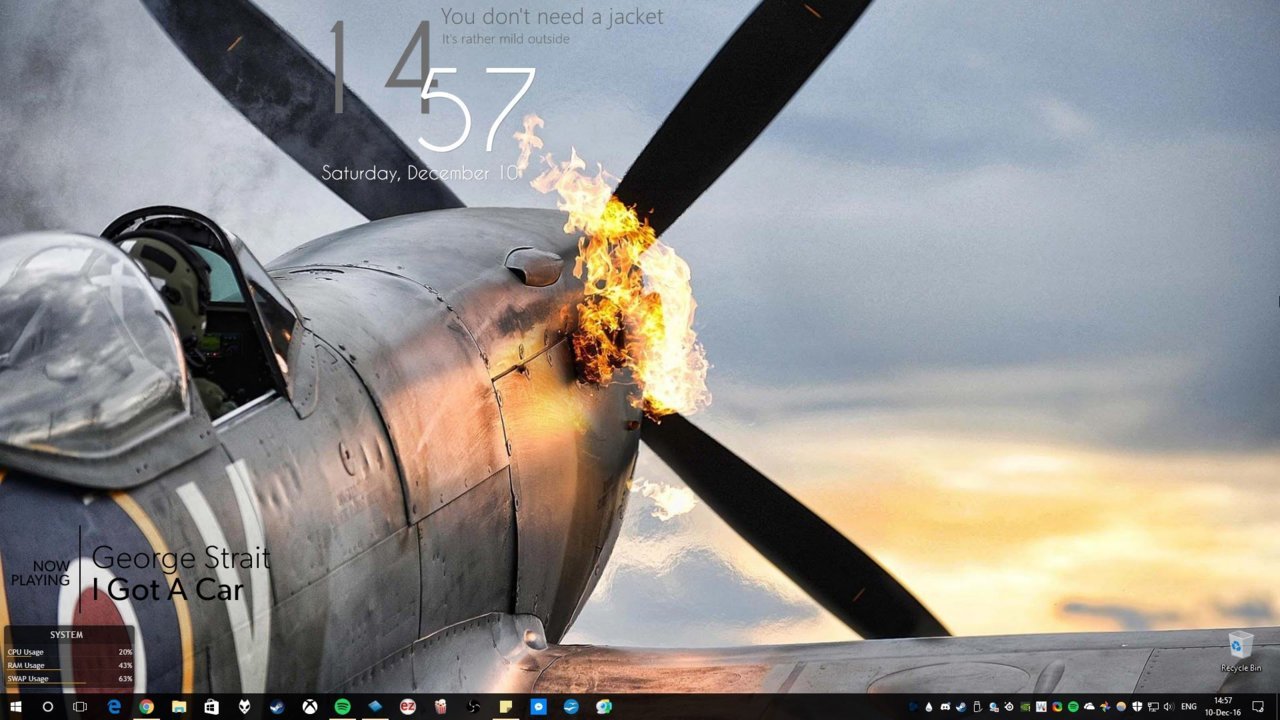Click the 'Saturday, December 10' date widget
Screen dimensions: 1280x720
[420, 173]
